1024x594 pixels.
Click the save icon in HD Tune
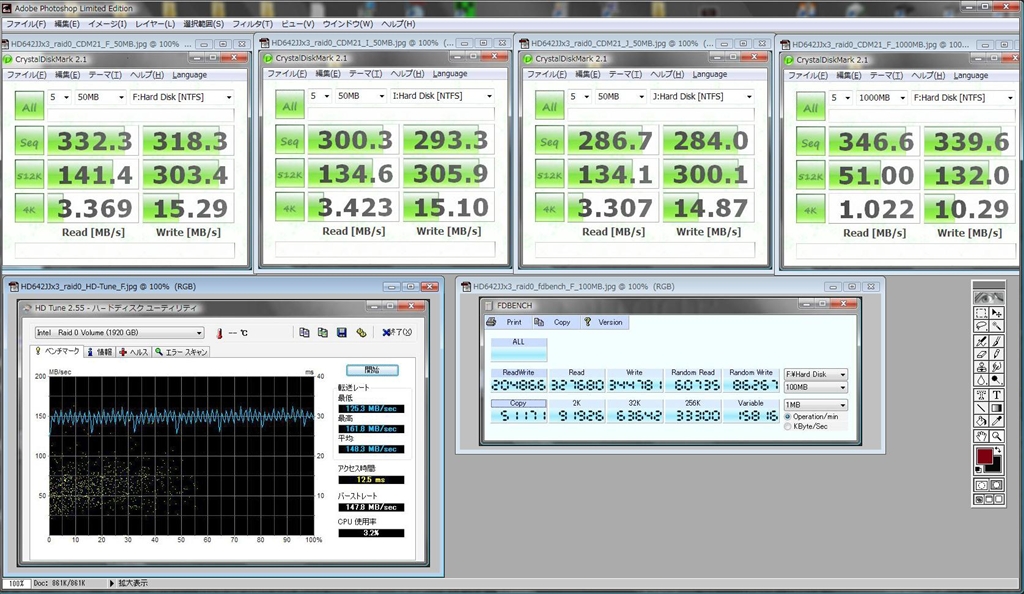341,333
